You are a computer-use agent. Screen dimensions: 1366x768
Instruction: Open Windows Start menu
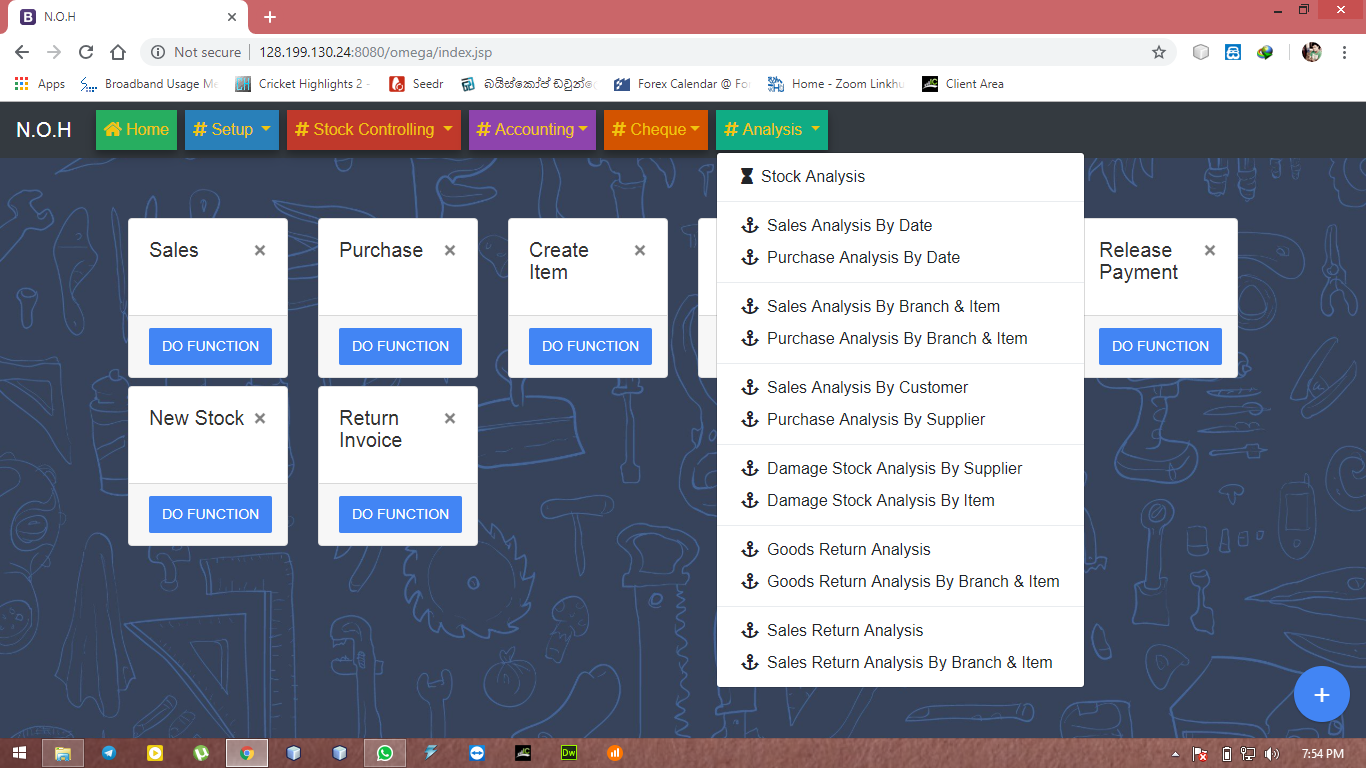pyautogui.click(x=19, y=753)
